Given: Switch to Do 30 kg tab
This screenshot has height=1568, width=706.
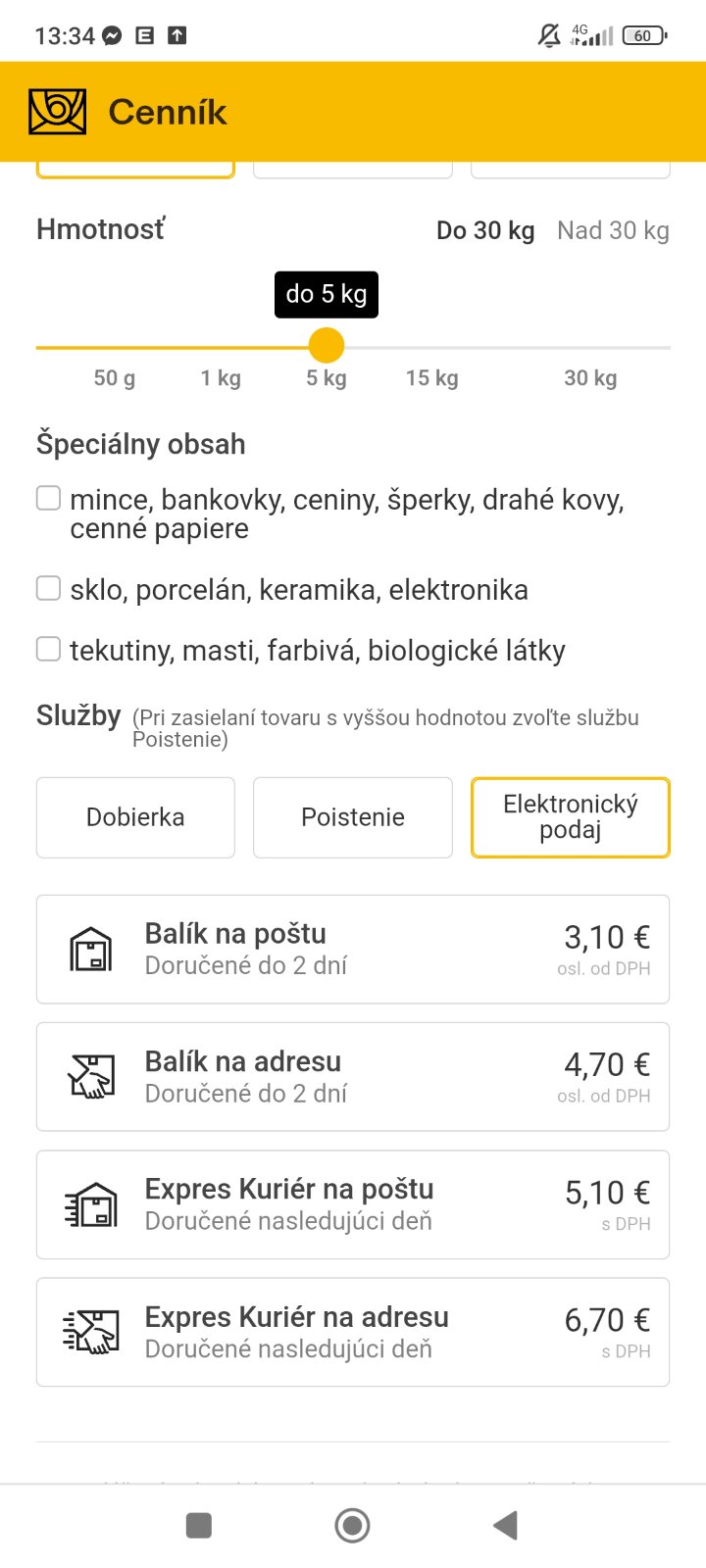Looking at the screenshot, I should coord(485,231).
